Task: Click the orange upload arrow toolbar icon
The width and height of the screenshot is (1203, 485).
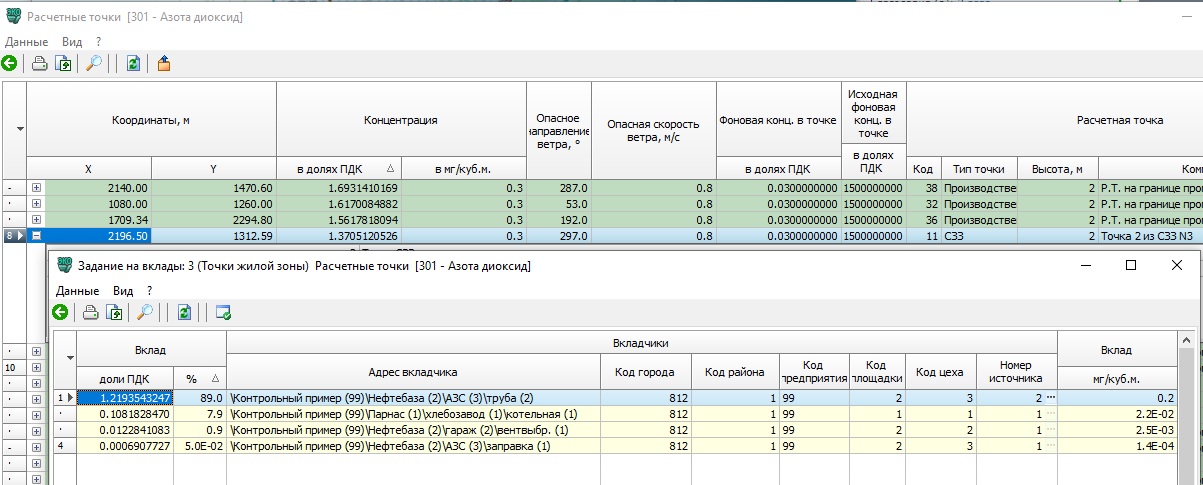Action: click(163, 64)
